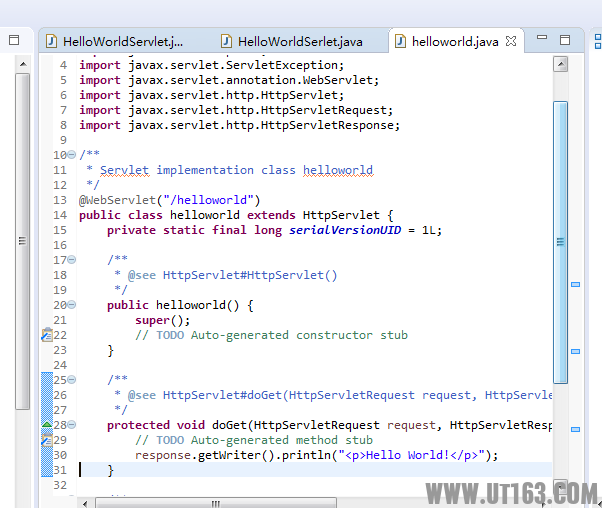Collapse the comment block at line 17
The height and width of the screenshot is (508, 602).
(x=71, y=260)
